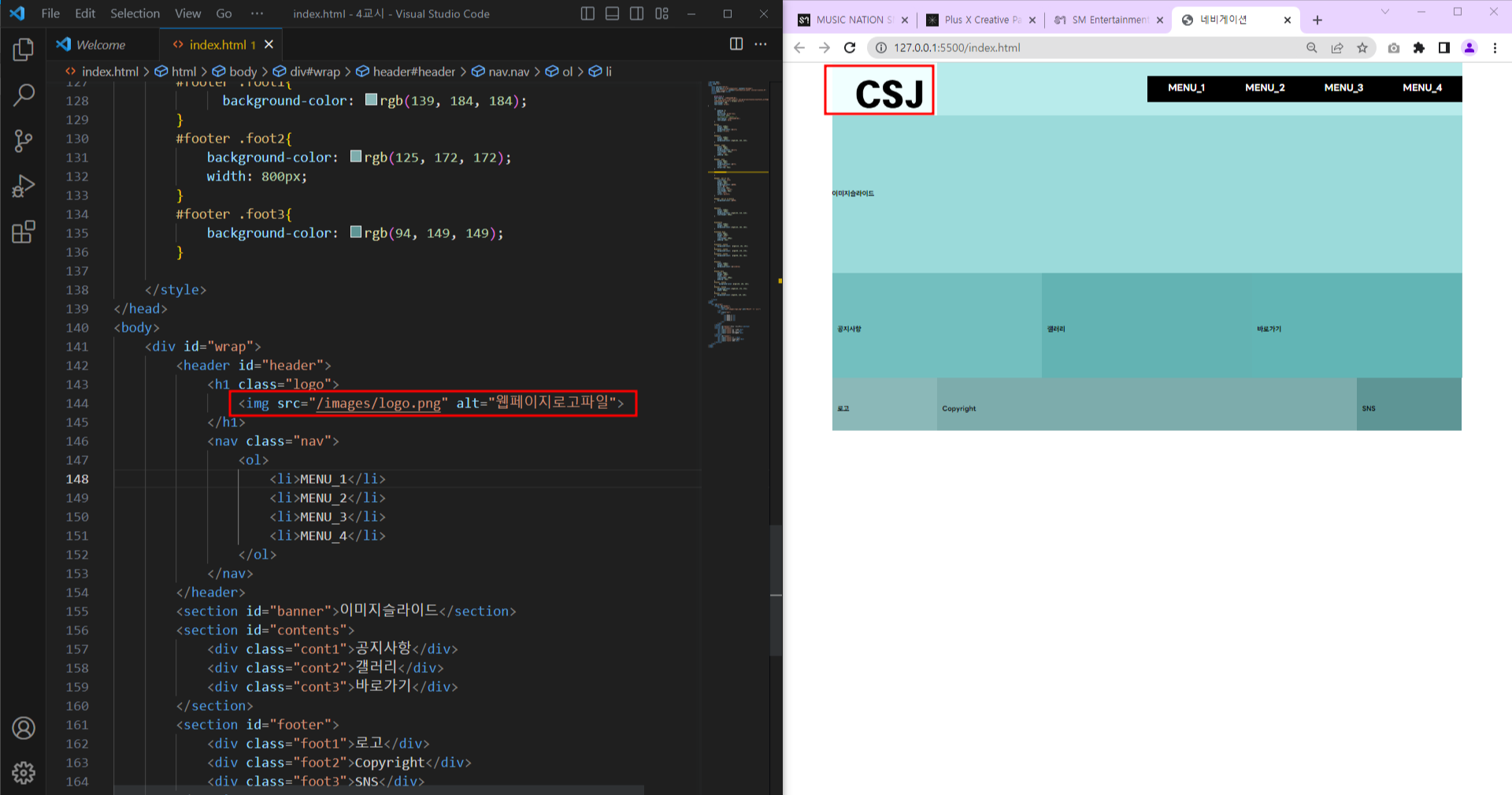Click the editor horizontal scrollbar
The height and width of the screenshot is (795, 1512).
point(379,789)
